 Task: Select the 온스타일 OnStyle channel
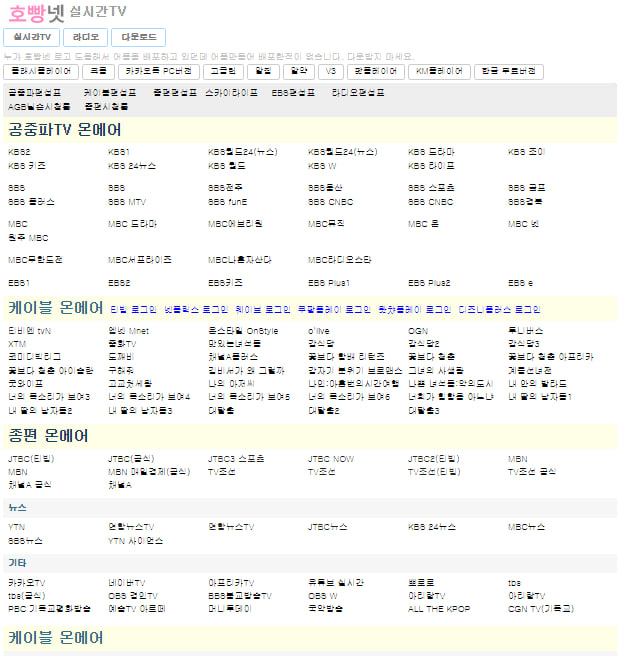[243, 331]
